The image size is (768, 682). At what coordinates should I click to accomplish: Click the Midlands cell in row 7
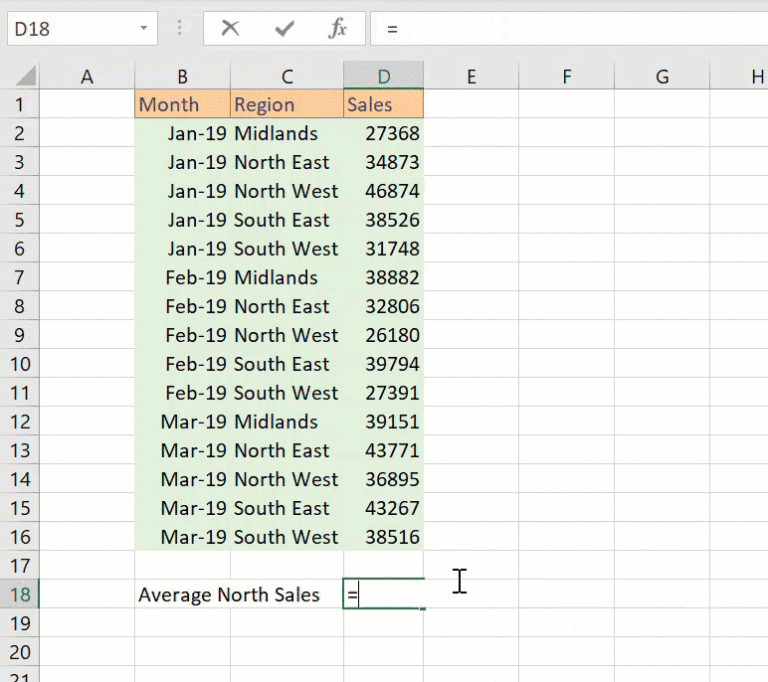(x=287, y=277)
